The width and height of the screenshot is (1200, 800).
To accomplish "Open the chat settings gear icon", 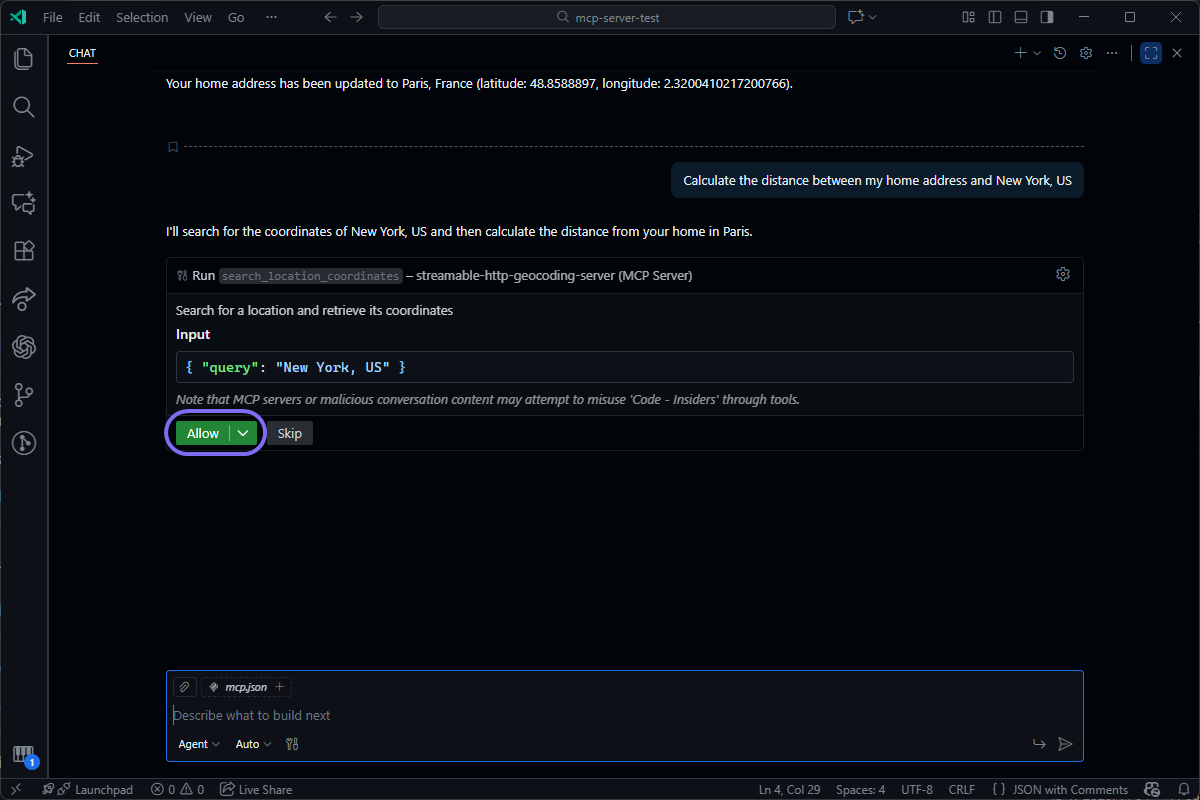I will click(x=1086, y=53).
